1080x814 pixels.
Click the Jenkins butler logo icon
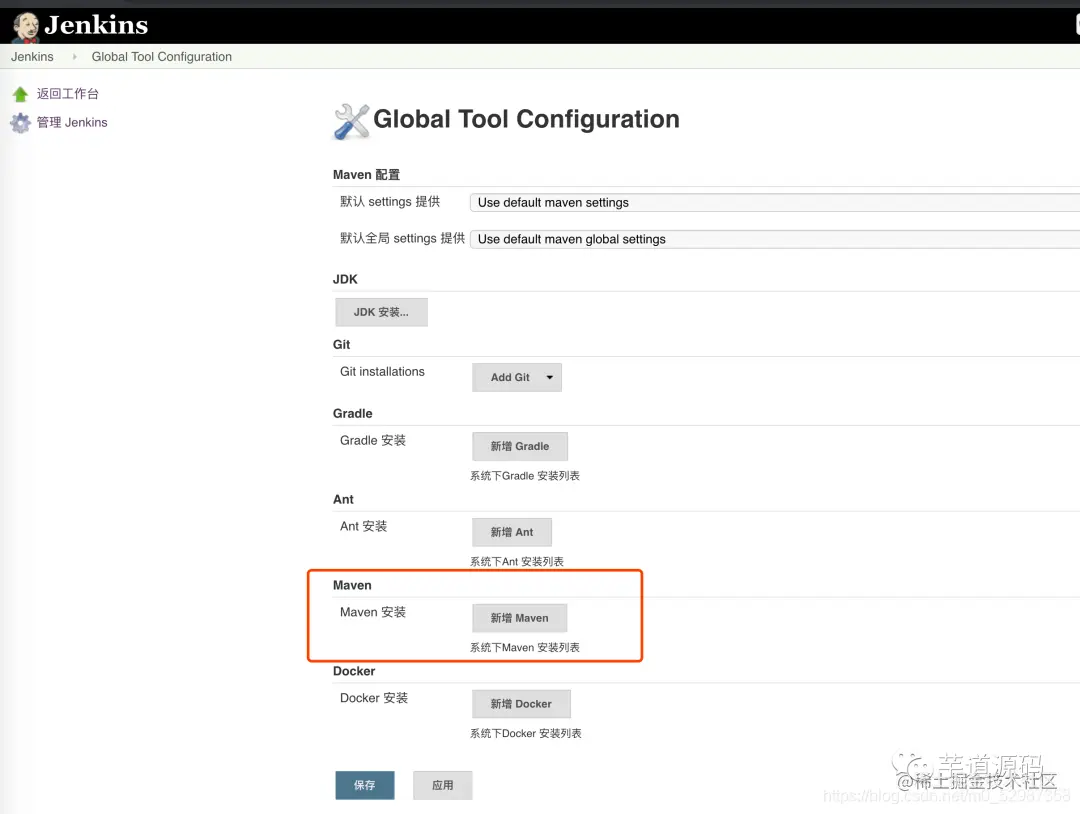(25, 27)
